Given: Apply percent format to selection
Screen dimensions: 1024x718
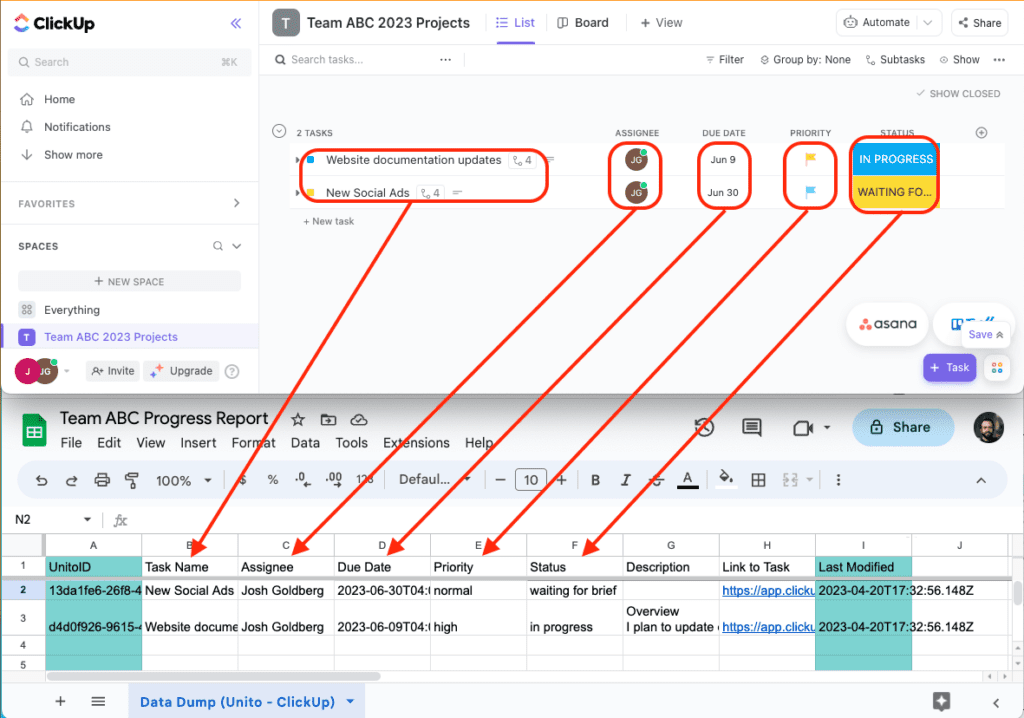Looking at the screenshot, I should pyautogui.click(x=272, y=480).
